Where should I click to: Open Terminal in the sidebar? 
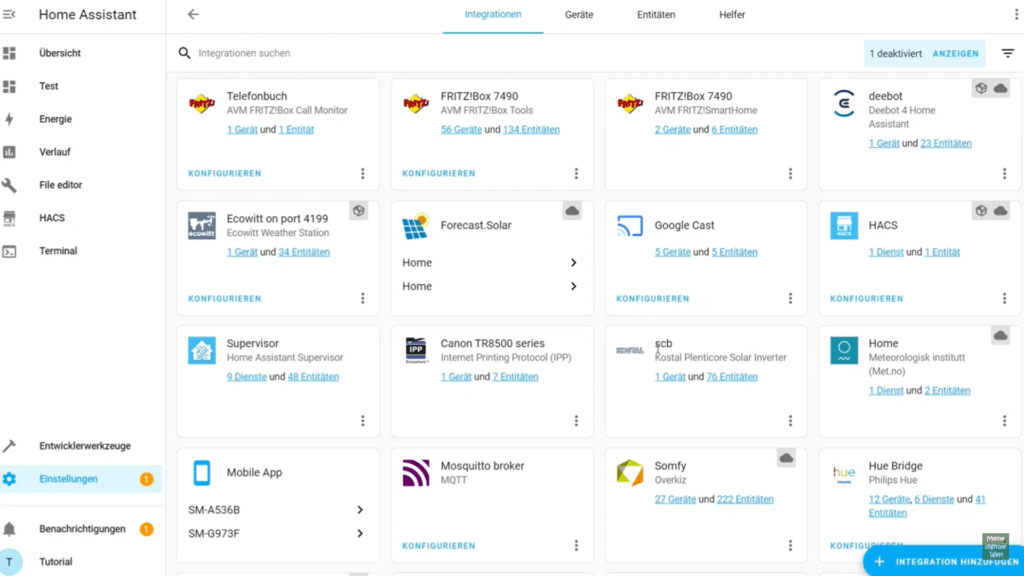coord(58,251)
